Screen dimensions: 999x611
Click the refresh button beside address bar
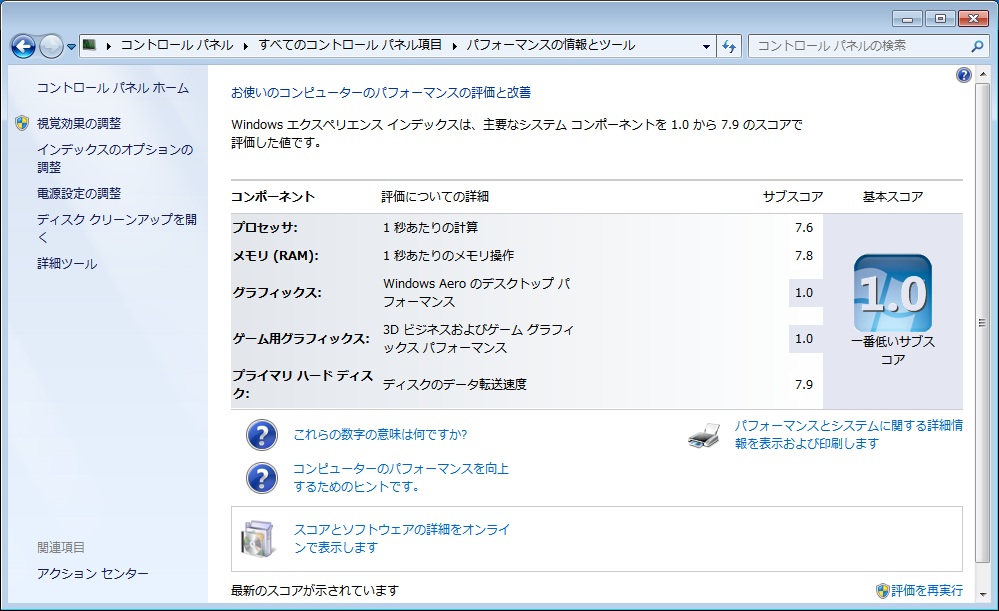[729, 46]
